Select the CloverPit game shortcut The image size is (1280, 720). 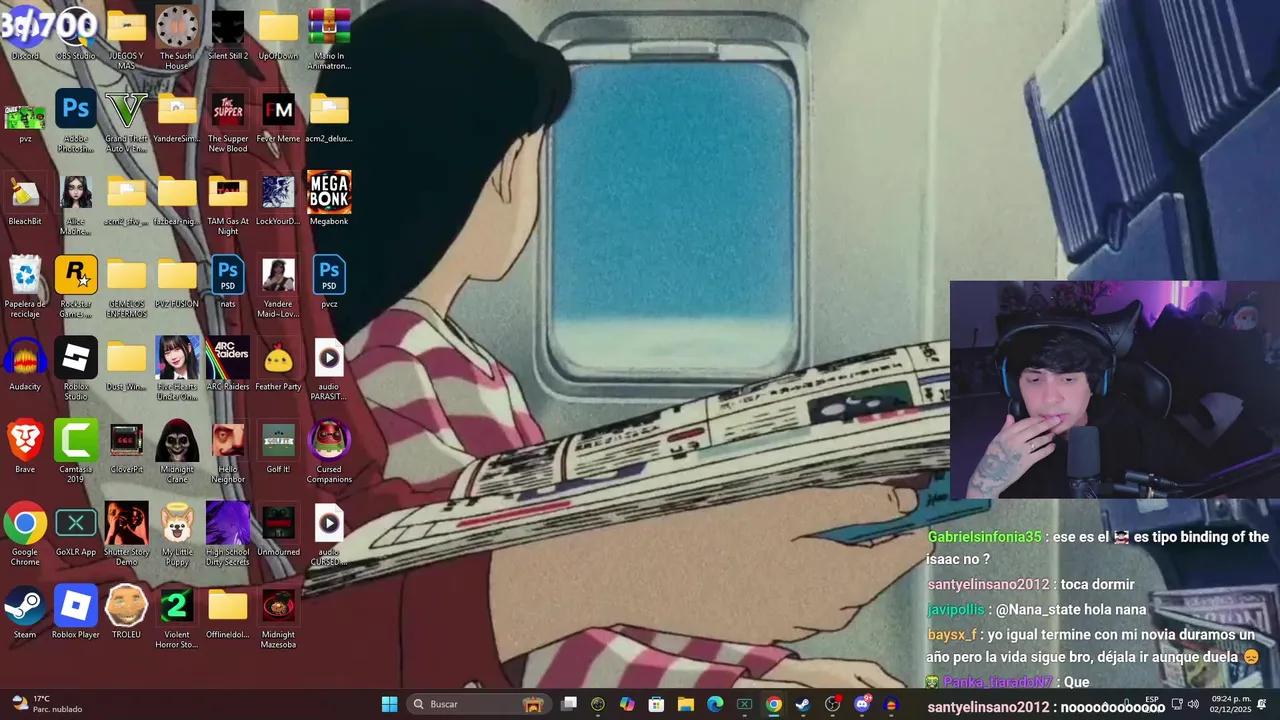[126, 447]
